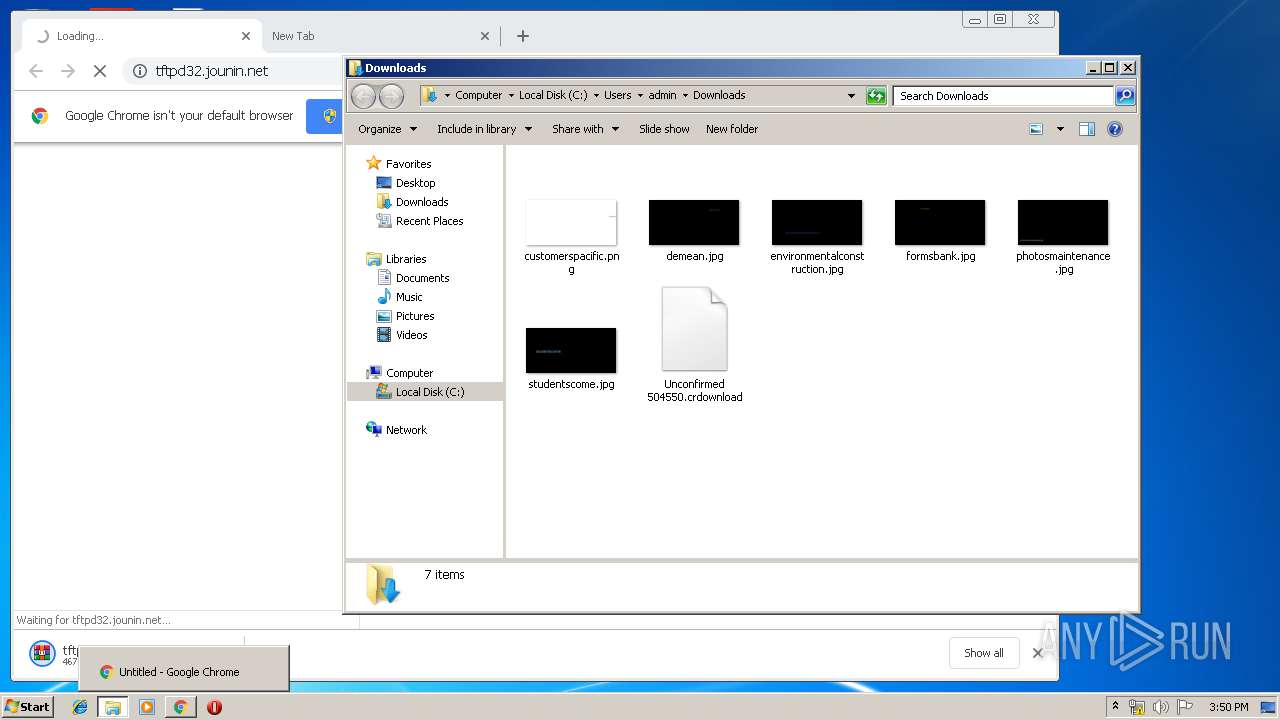Image resolution: width=1280 pixels, height=720 pixels.
Task: Create a New folder
Action: (x=732, y=129)
